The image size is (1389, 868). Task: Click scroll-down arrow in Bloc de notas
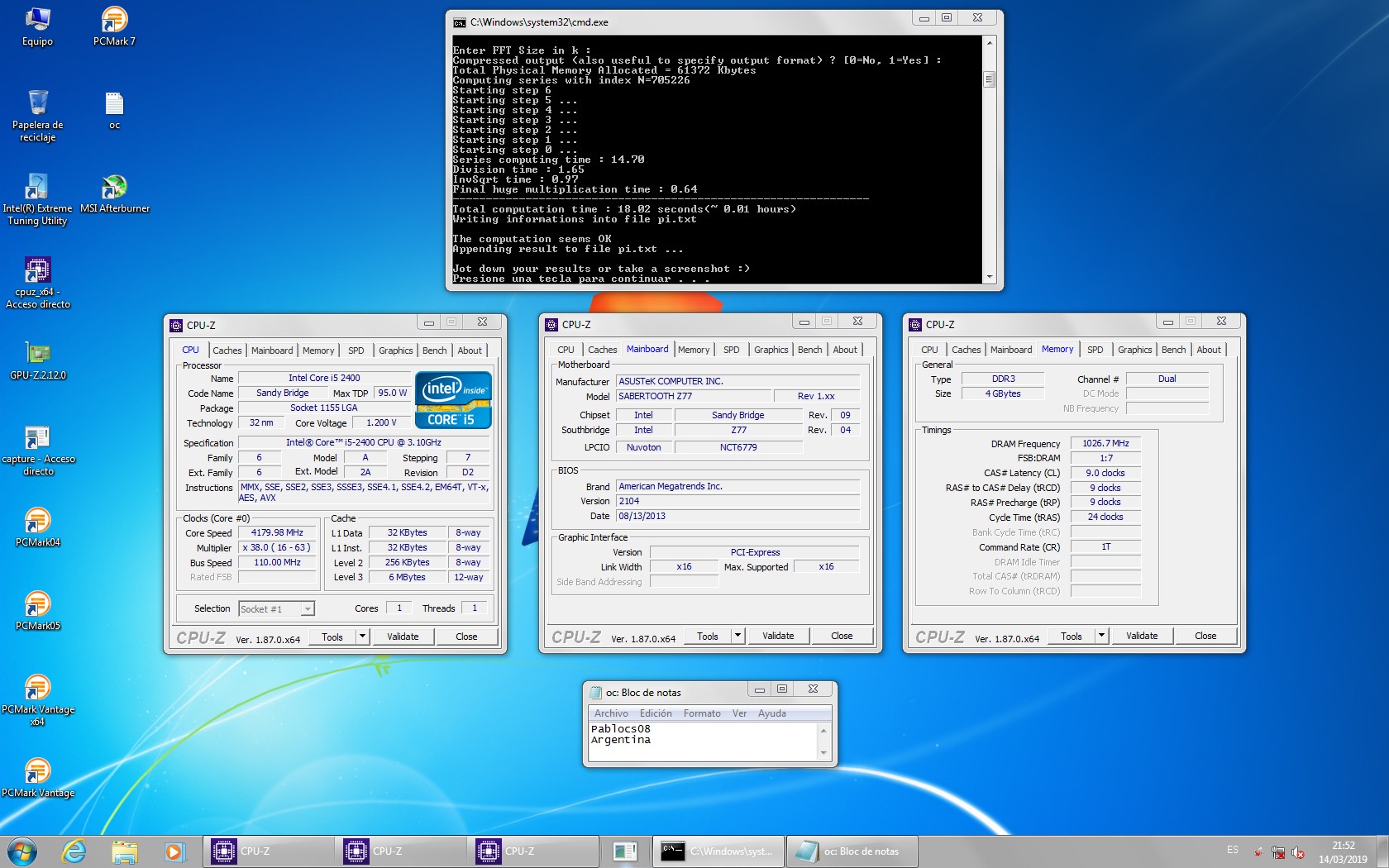click(823, 753)
